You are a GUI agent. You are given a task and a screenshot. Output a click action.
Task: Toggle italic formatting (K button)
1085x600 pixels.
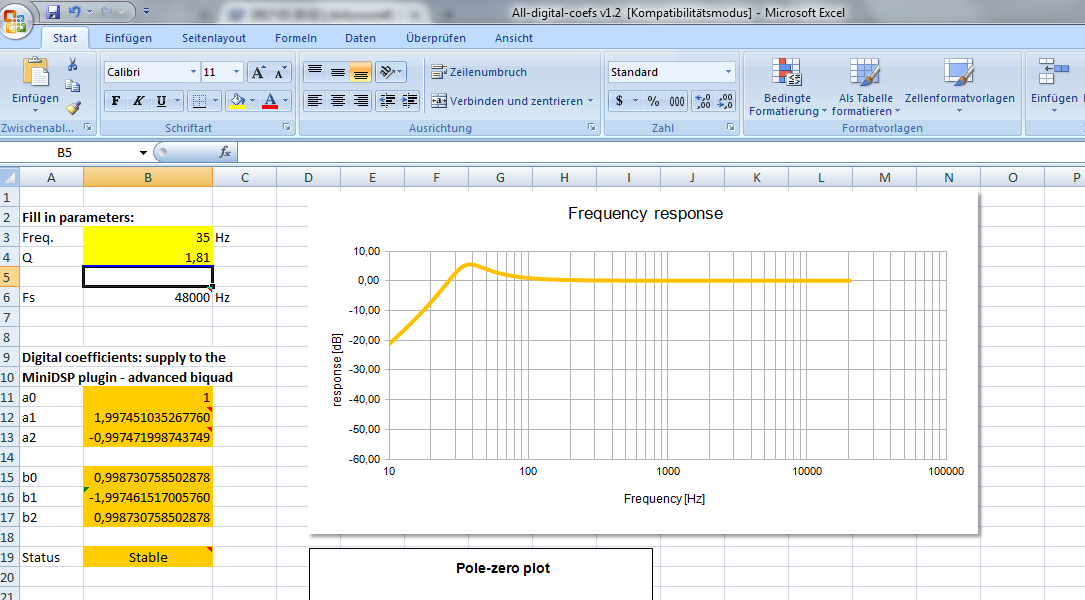(139, 101)
